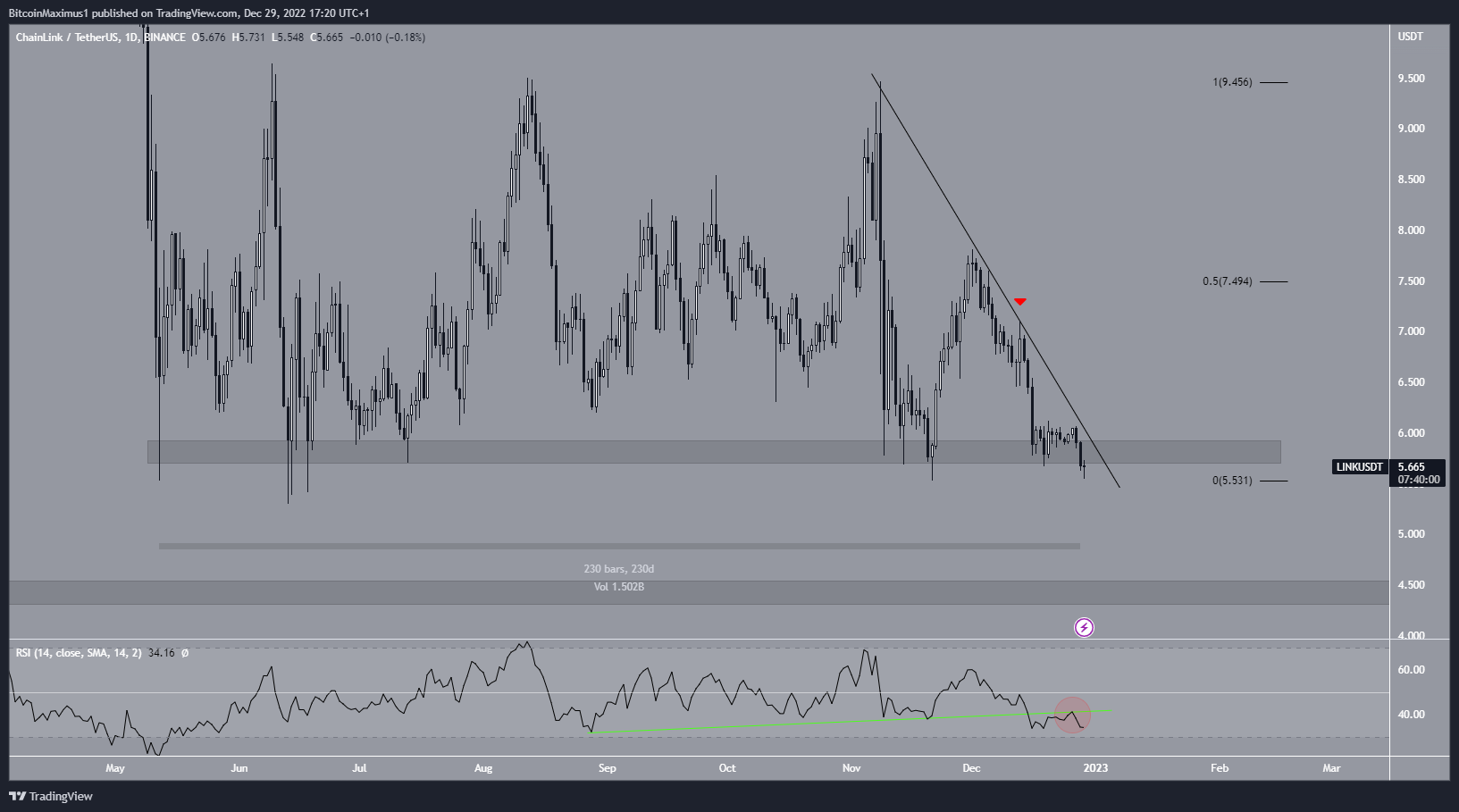Viewport: 1459px width, 812px height.
Task: Select the Vol 1.502B label
Action: click(x=619, y=587)
